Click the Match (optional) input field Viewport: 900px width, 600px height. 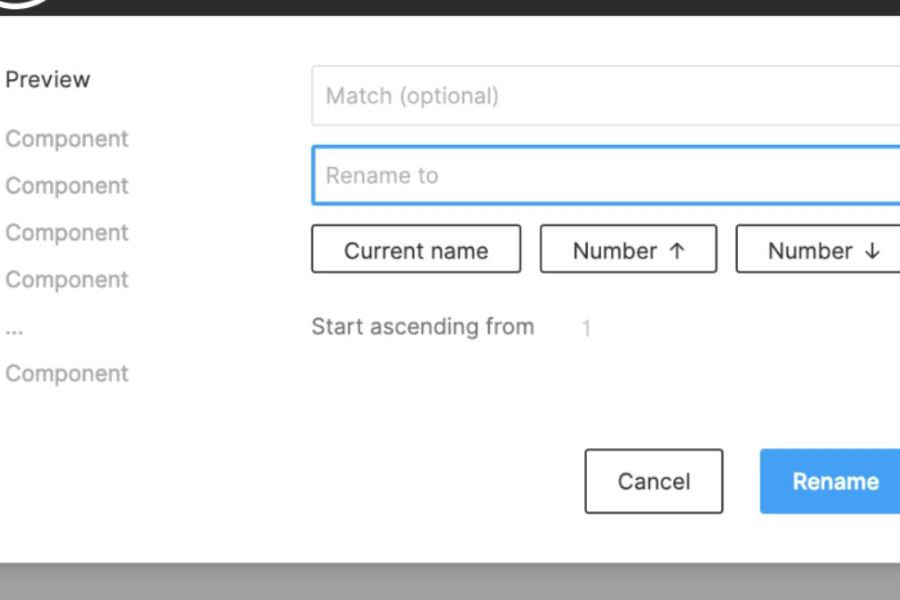click(606, 96)
